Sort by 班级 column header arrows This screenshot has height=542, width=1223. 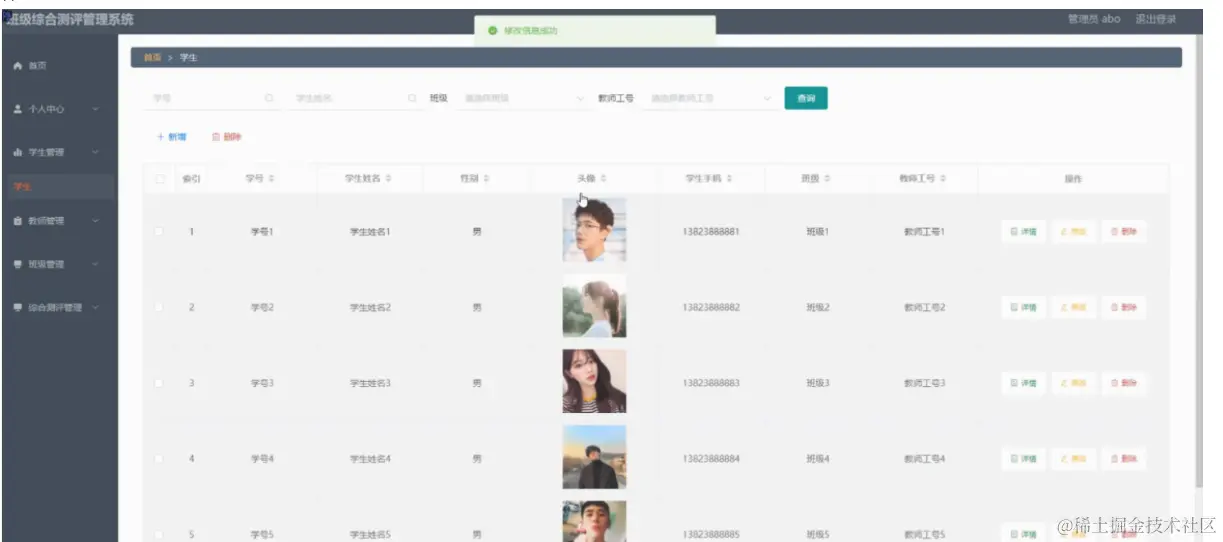827,178
